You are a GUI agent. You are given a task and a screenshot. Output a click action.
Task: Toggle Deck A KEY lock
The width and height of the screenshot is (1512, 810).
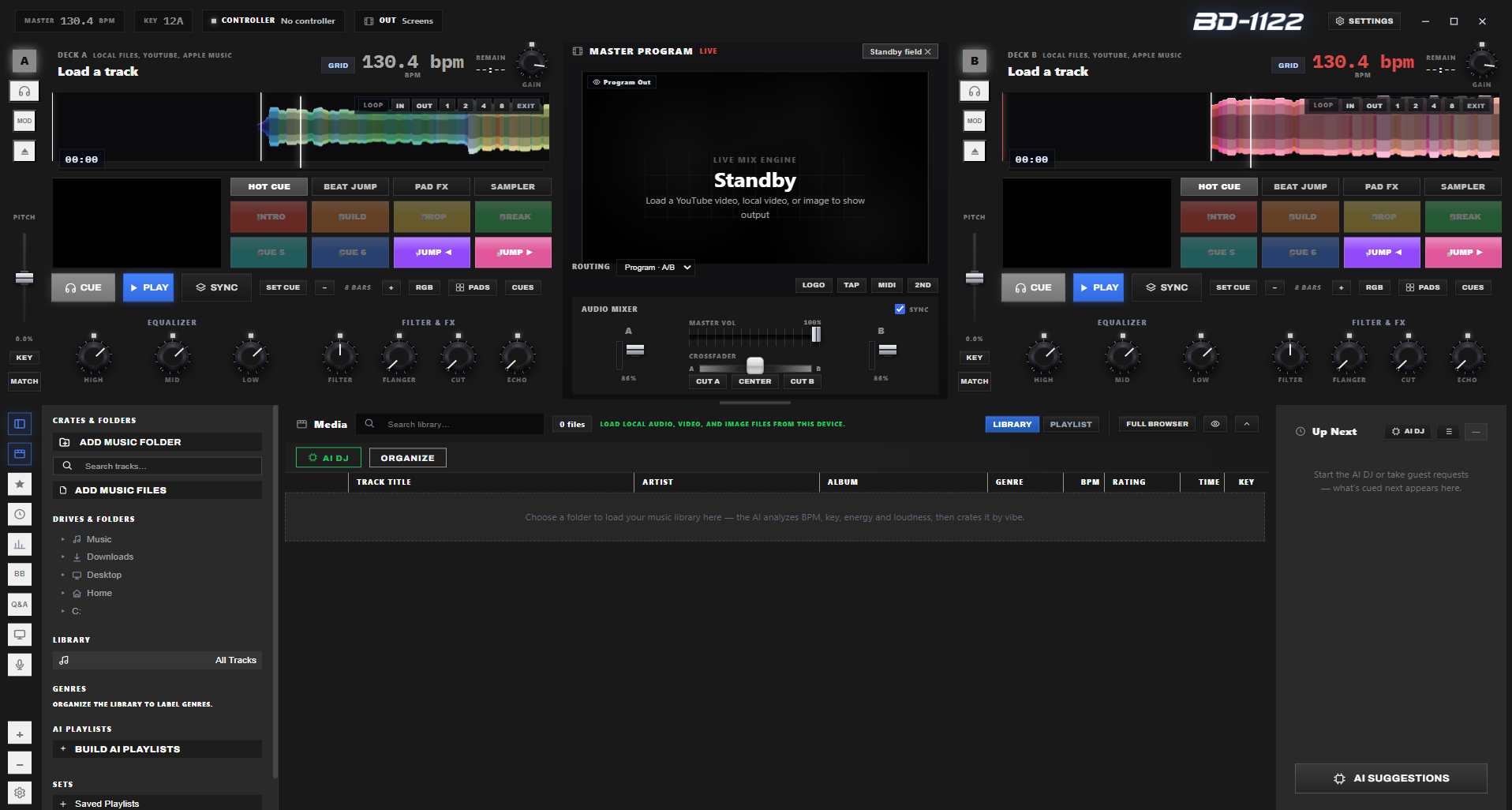coord(24,358)
